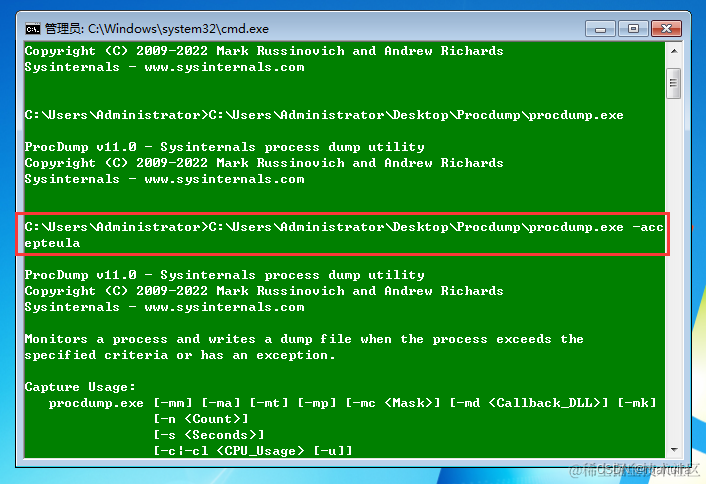Click the '[-n <Count>]' option line
706x484 pixels.
point(201,419)
